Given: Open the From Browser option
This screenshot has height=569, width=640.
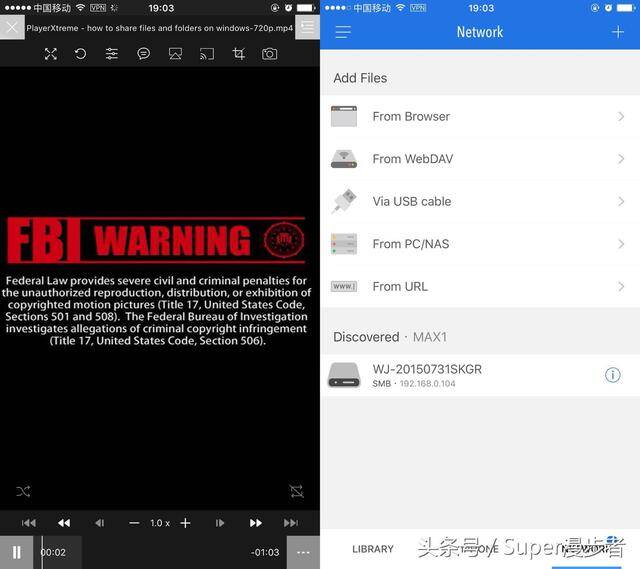Looking at the screenshot, I should pos(480,117).
